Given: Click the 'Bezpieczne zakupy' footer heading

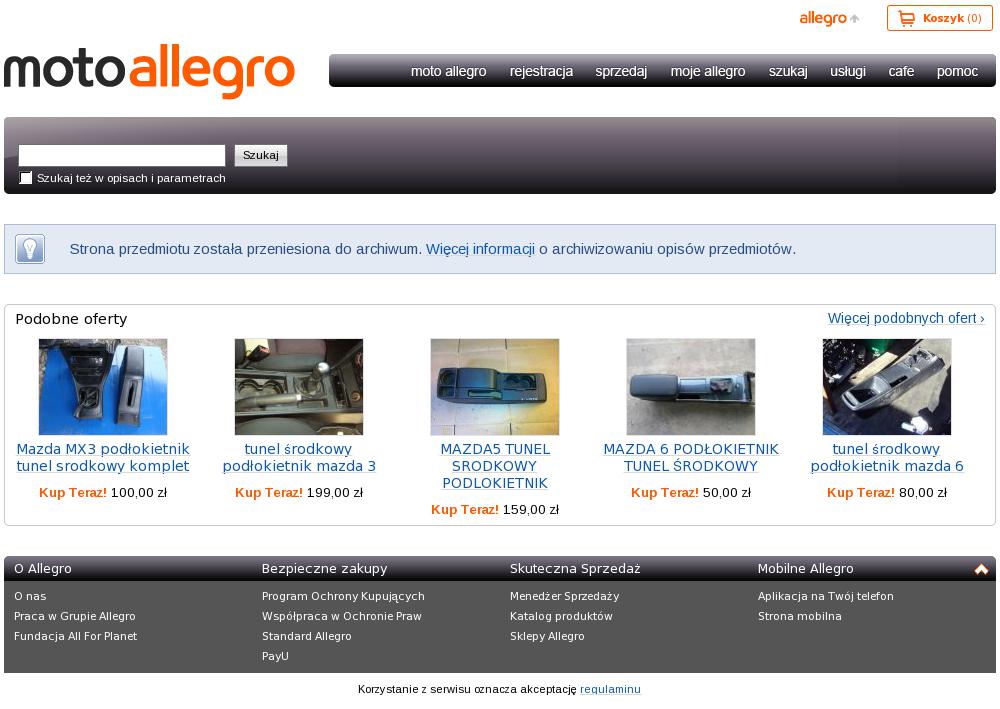Looking at the screenshot, I should pyautogui.click(x=324, y=569).
